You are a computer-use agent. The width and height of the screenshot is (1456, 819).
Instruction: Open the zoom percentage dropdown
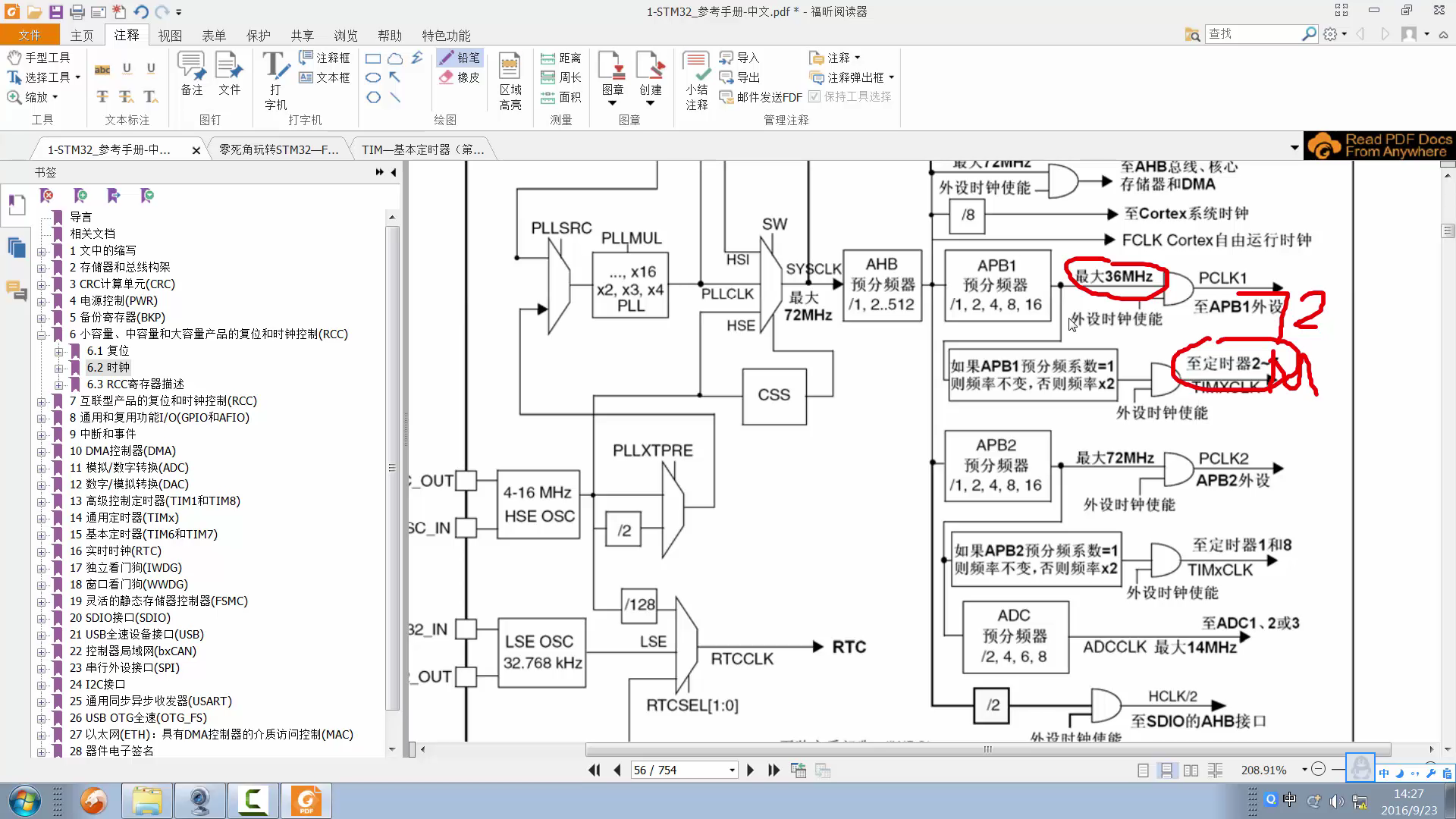coord(1304,770)
